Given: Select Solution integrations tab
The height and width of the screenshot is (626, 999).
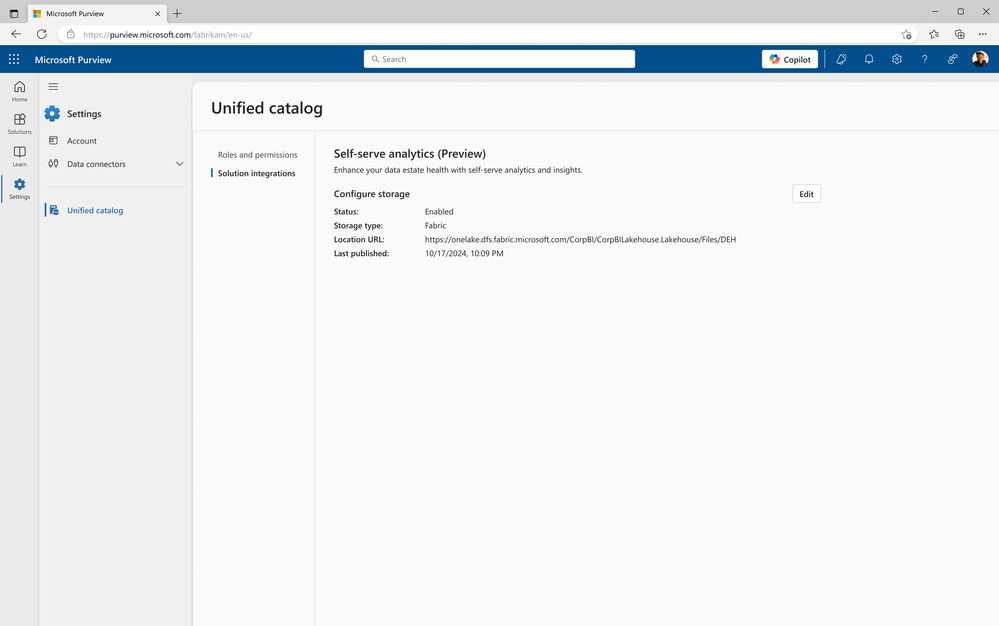Looking at the screenshot, I should (x=257, y=173).
